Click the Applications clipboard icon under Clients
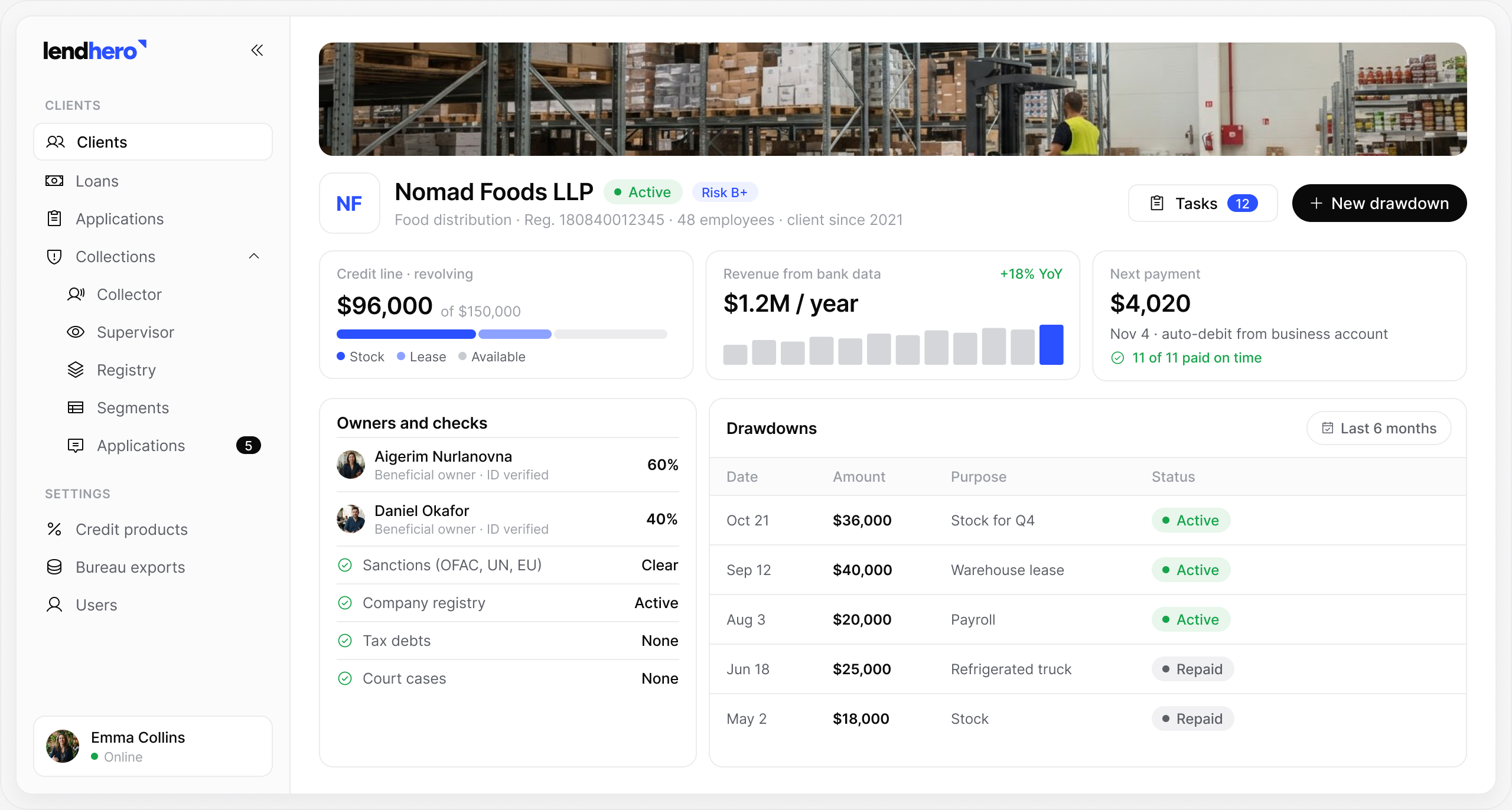 54,218
